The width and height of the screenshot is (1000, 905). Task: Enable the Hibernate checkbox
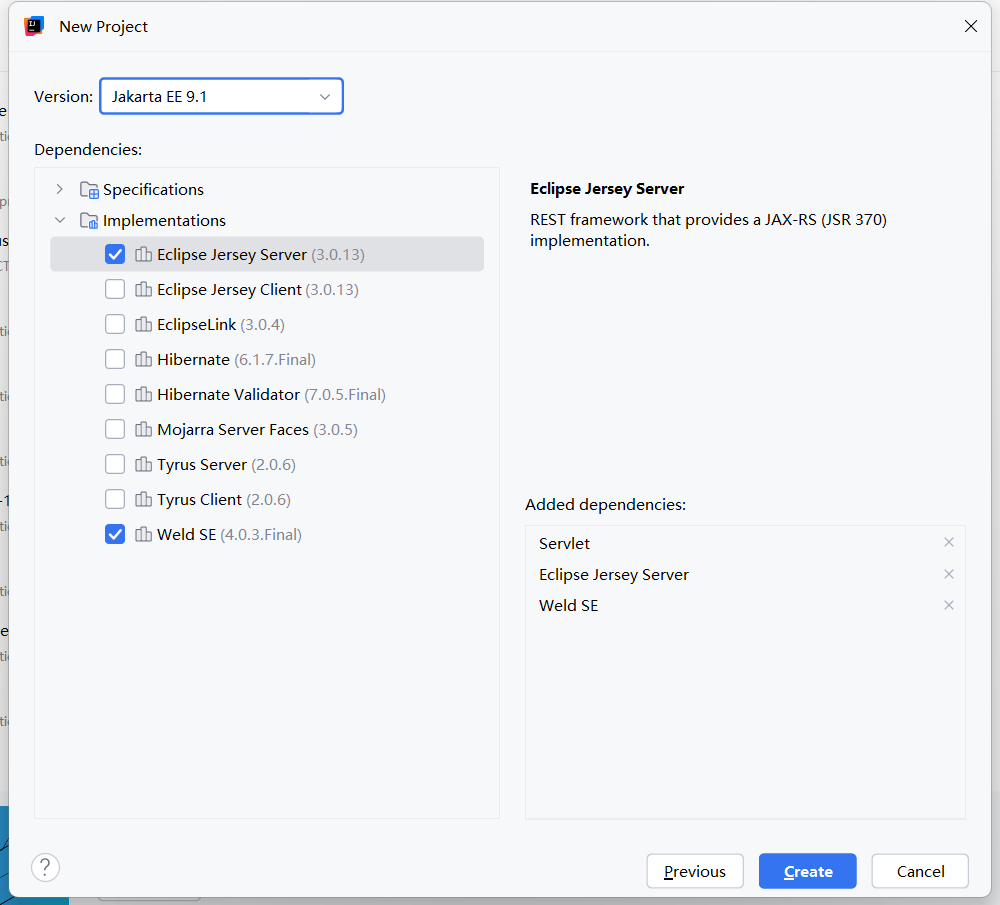(x=115, y=359)
